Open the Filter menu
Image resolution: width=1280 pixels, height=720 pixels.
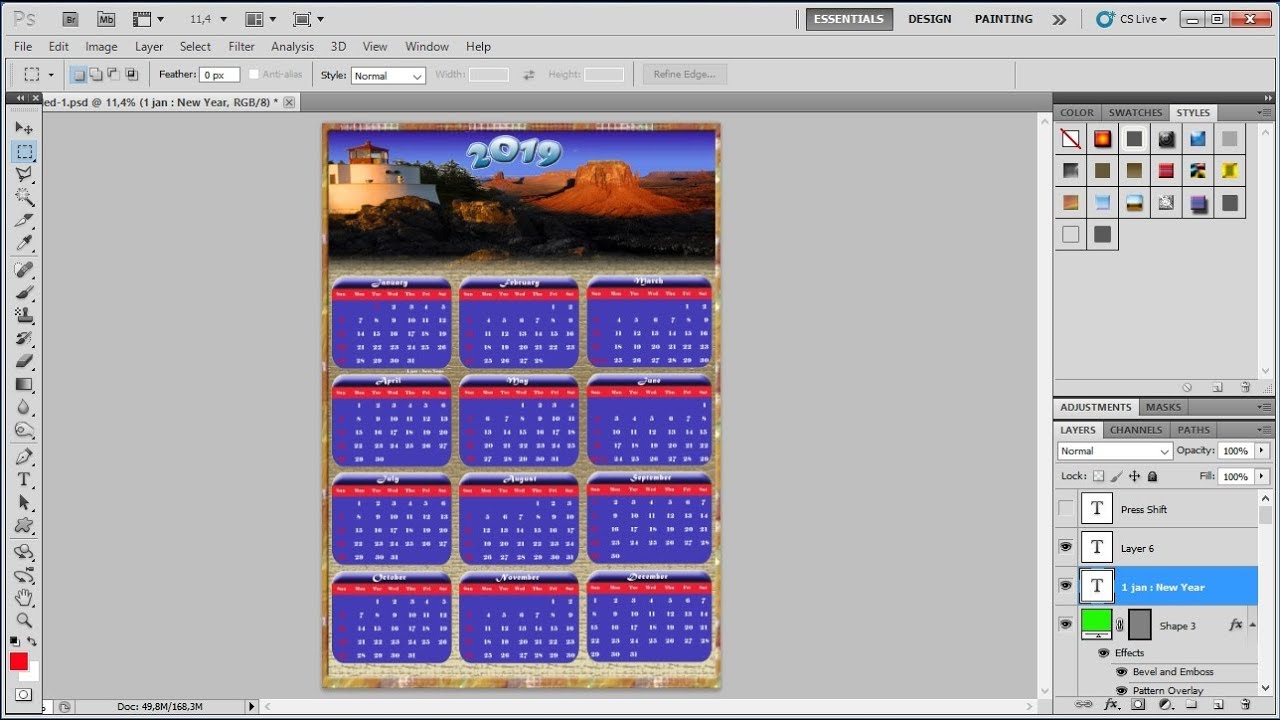241,46
